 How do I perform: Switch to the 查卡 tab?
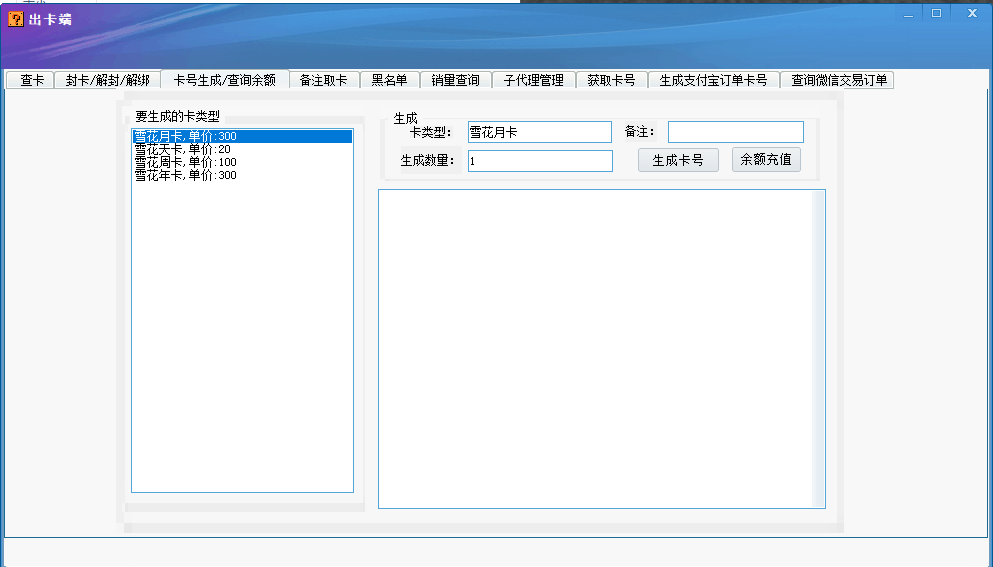(x=32, y=81)
